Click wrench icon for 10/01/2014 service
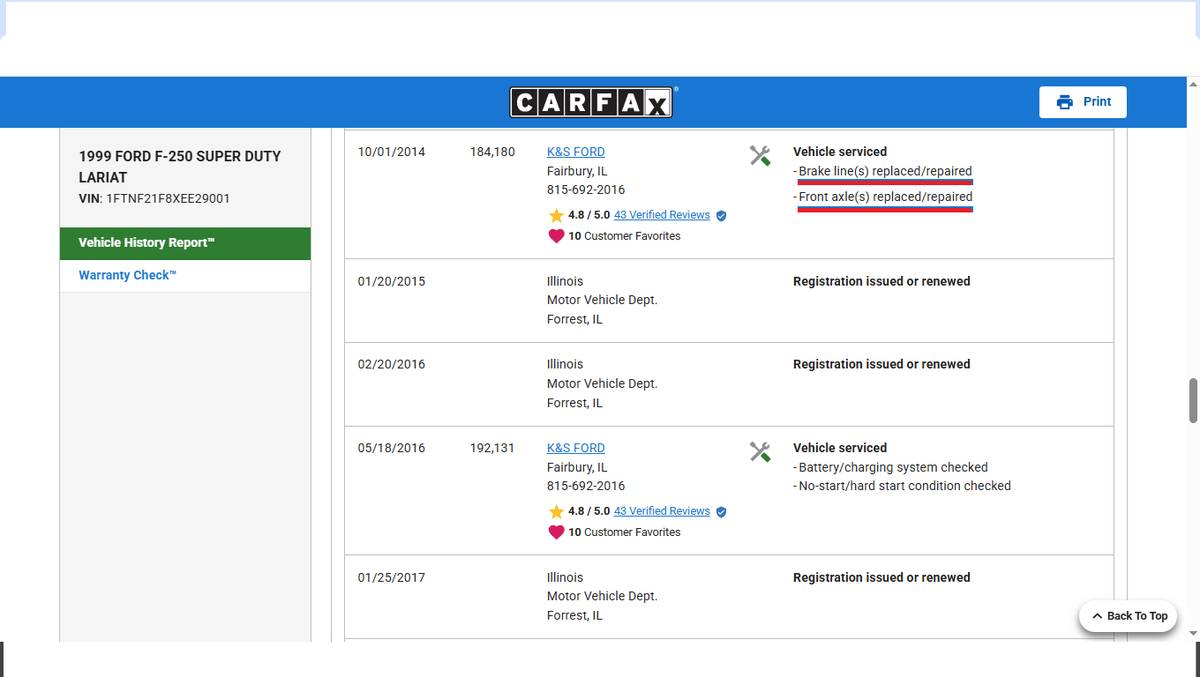 (760, 155)
